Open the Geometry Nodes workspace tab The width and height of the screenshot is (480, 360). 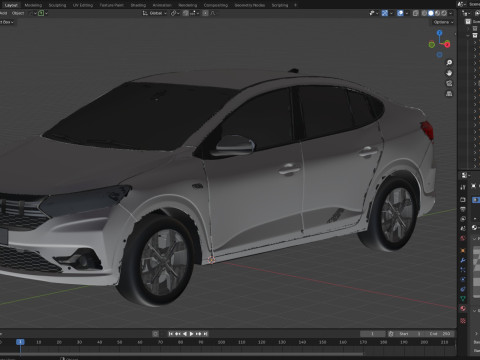[250, 5]
